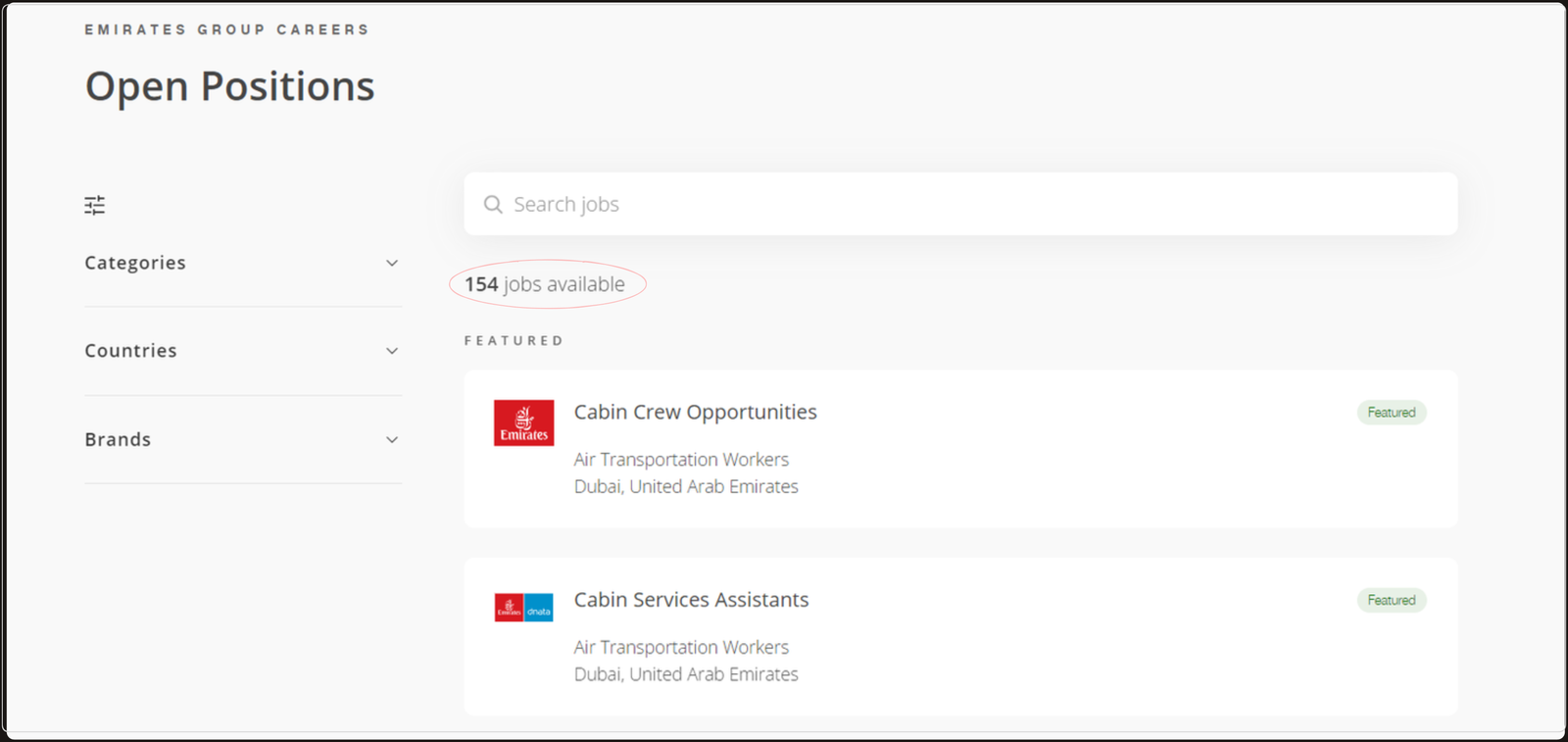This screenshot has width=1568, height=742.
Task: Click Dubai location under Cabin Crew Opportunities
Action: 686,486
